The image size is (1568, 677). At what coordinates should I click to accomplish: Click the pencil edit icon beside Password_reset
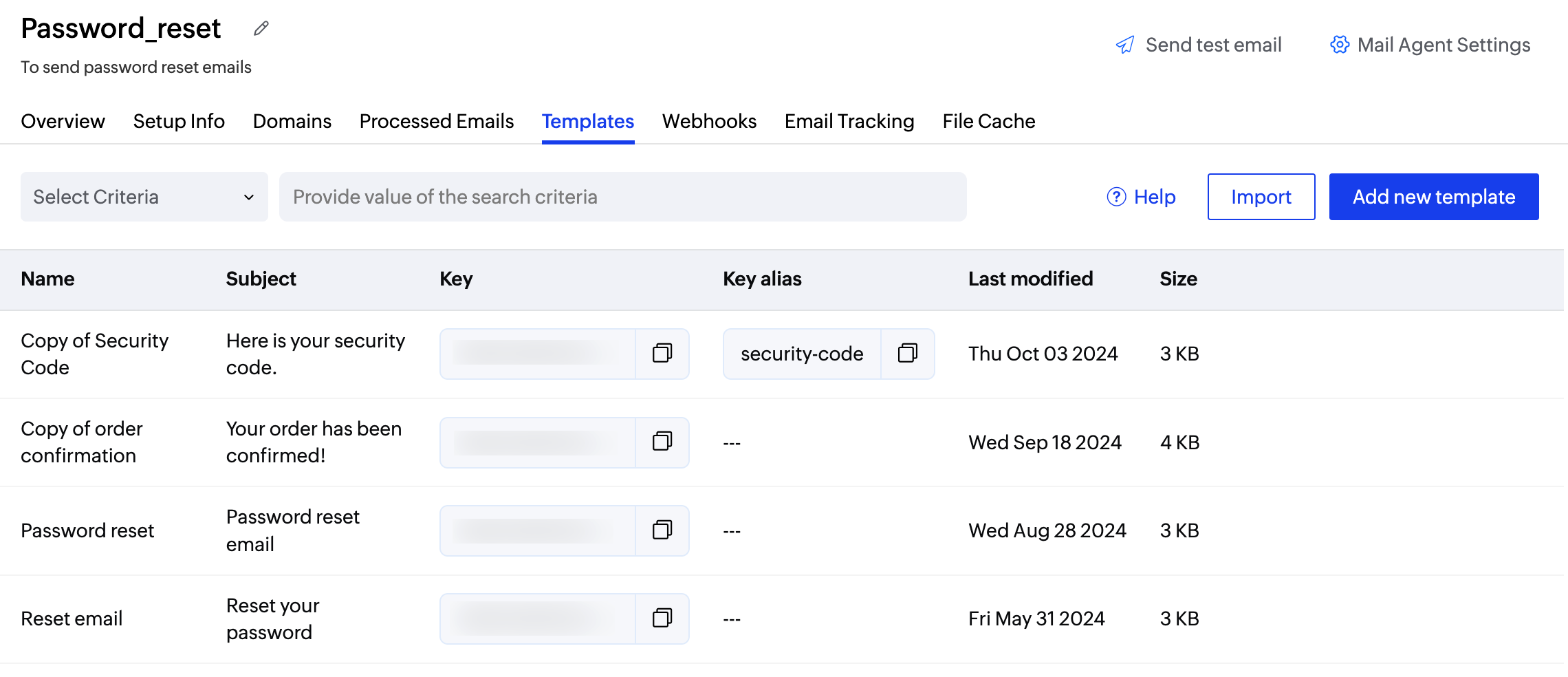[261, 29]
